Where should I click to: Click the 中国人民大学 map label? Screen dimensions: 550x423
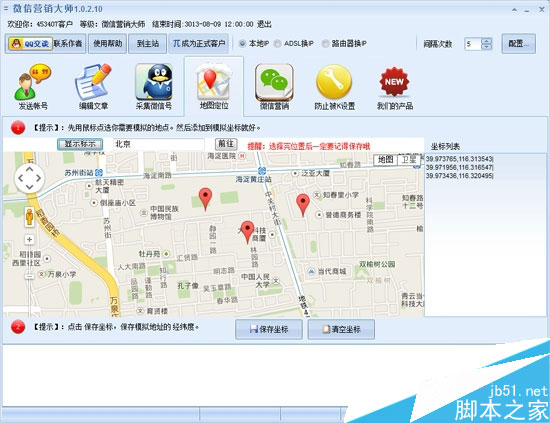[255, 281]
